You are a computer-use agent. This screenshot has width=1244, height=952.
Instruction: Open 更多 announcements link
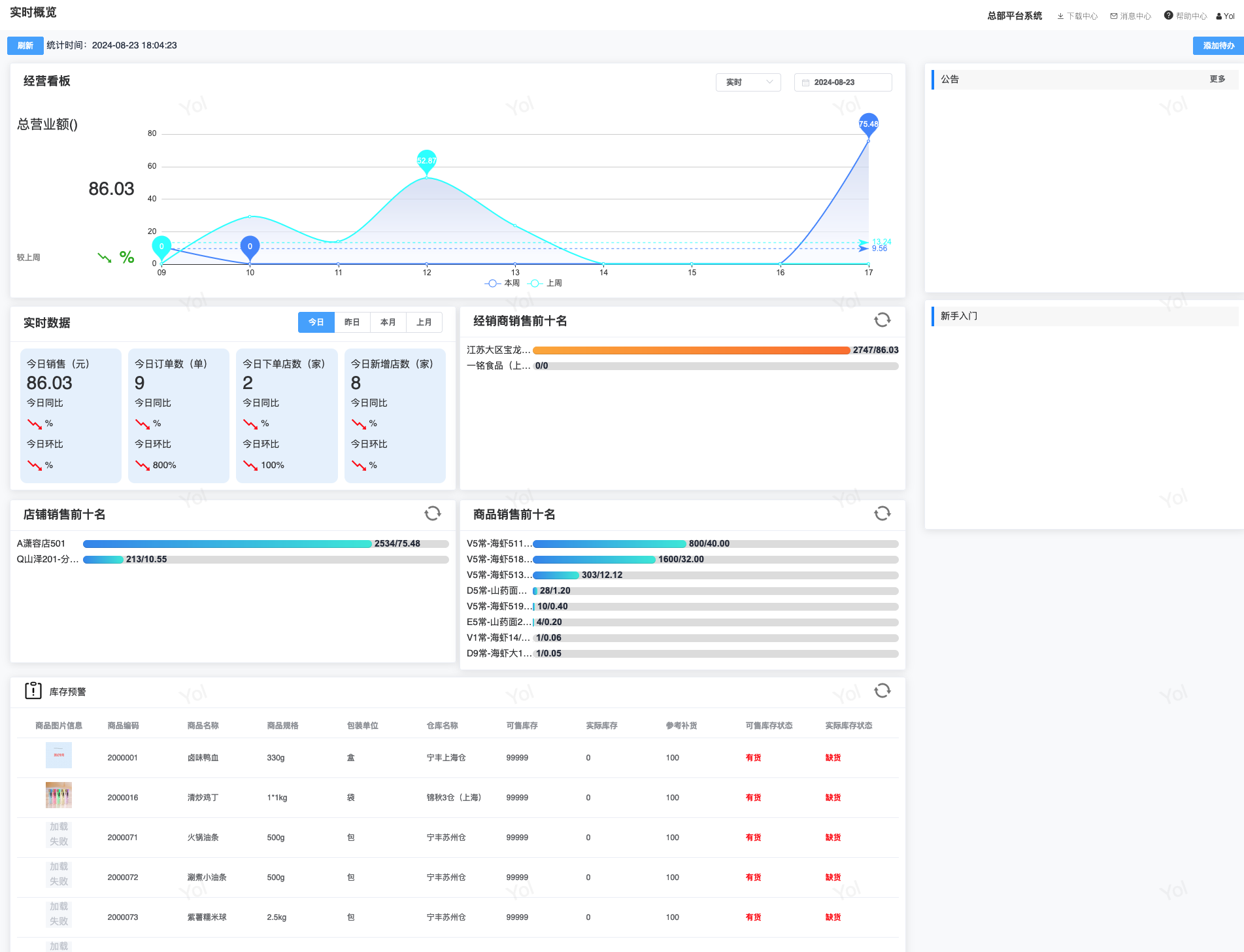pos(1217,79)
